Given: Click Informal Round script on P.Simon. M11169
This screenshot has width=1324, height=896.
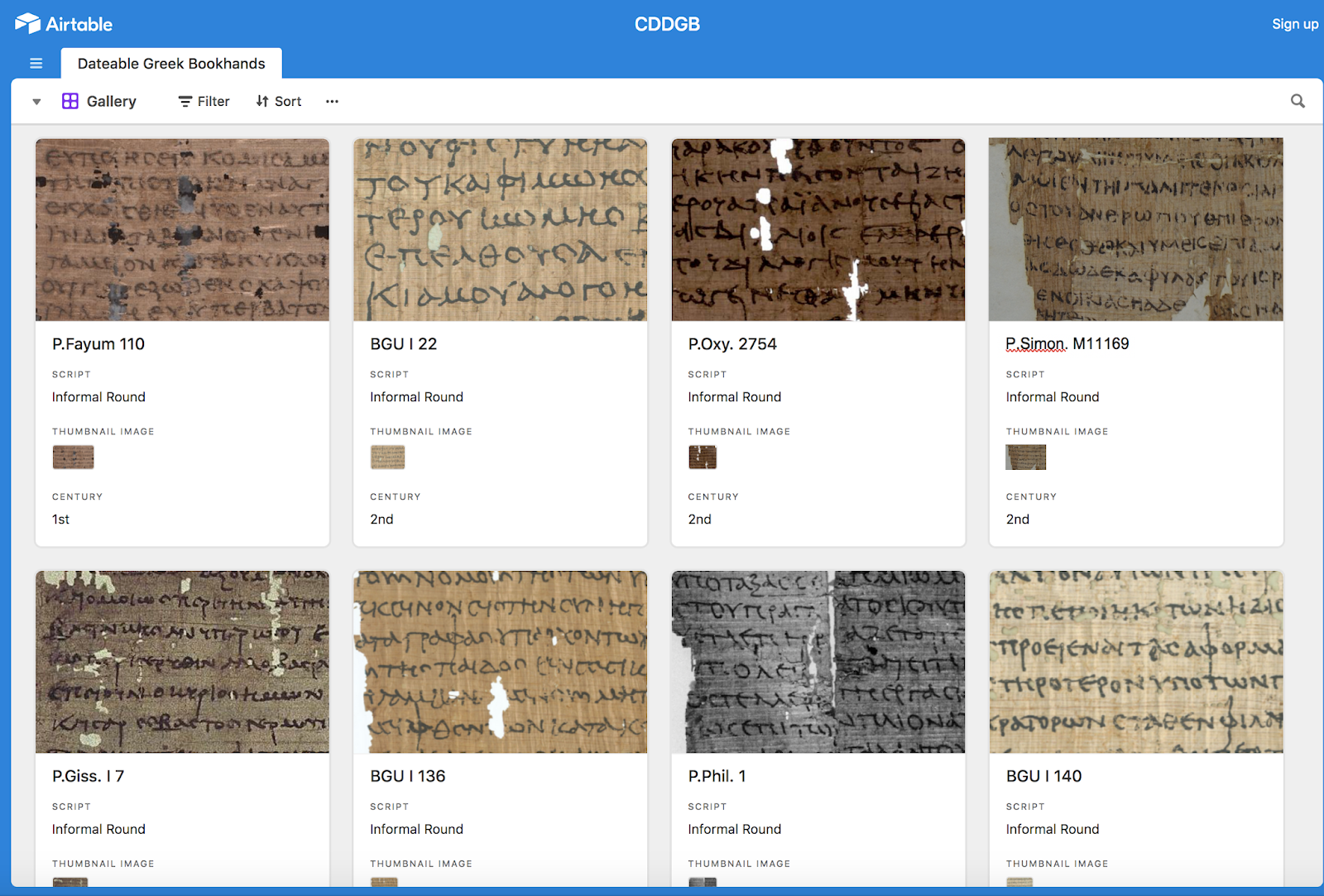Looking at the screenshot, I should pyautogui.click(x=1053, y=397).
